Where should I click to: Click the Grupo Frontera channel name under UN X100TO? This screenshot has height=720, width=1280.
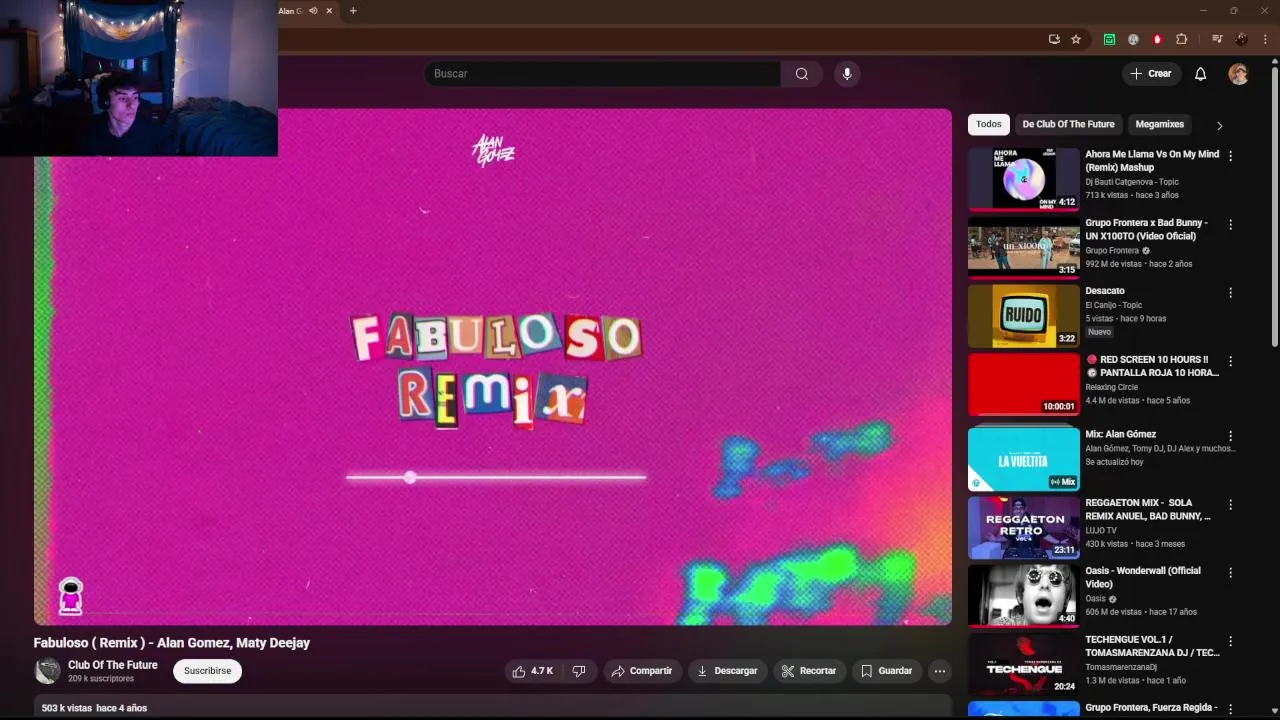point(1112,251)
